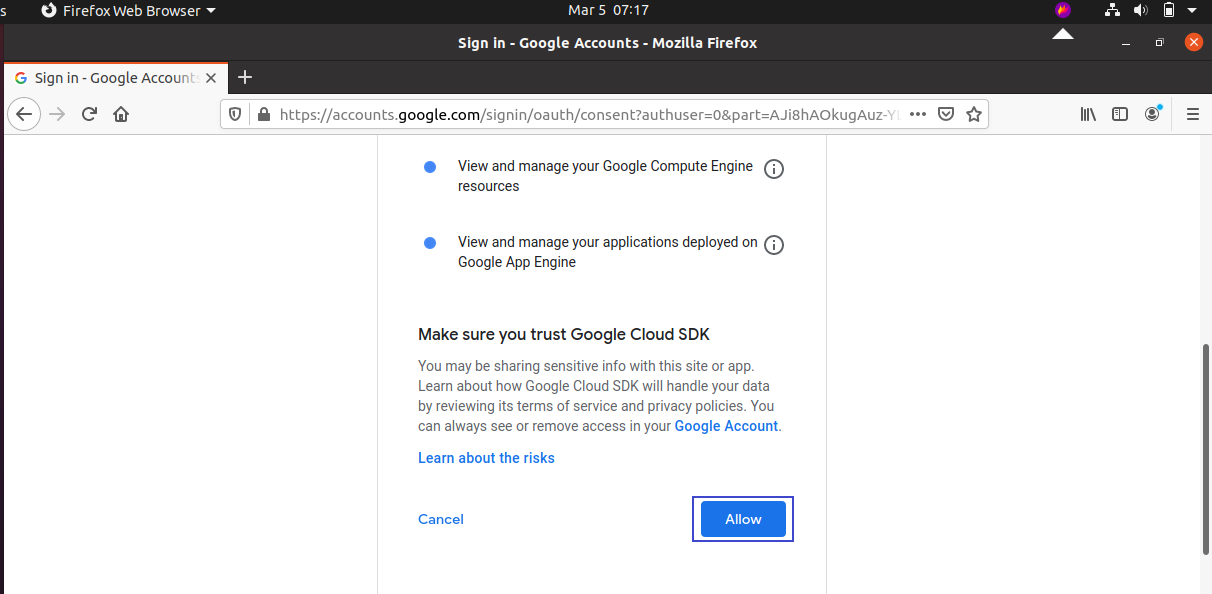Go to the Firefox home page
Screen dimensions: 1212x594
(x=121, y=114)
